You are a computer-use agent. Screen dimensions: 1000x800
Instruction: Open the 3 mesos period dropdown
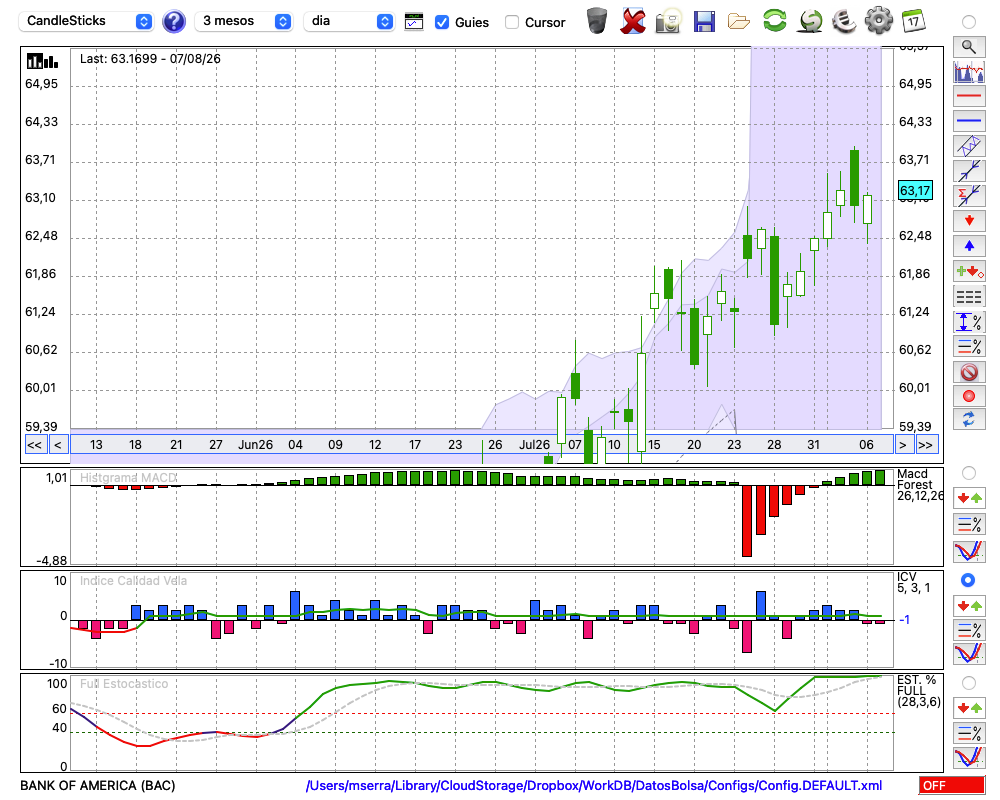click(244, 21)
